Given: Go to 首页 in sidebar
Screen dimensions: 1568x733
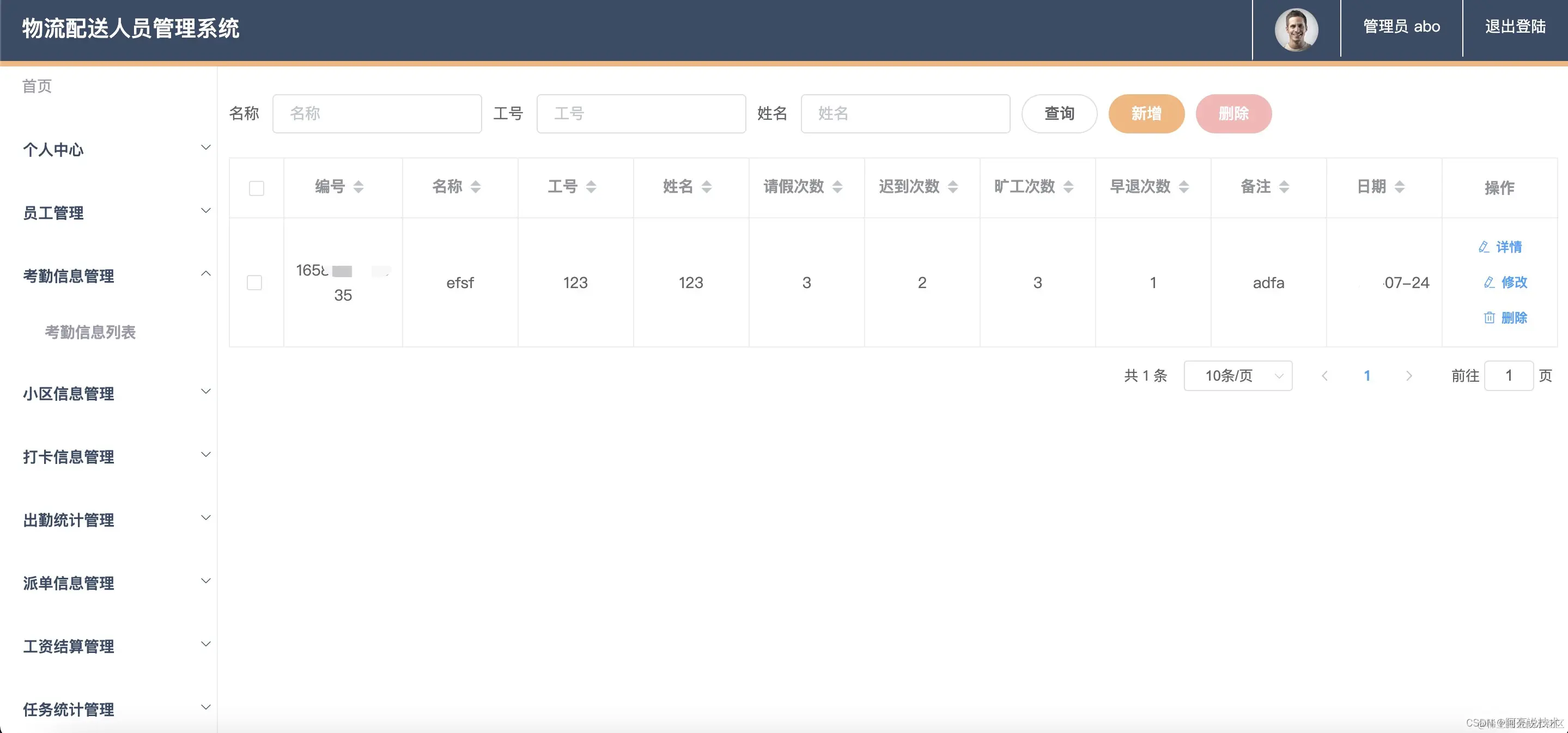Looking at the screenshot, I should pyautogui.click(x=37, y=85).
